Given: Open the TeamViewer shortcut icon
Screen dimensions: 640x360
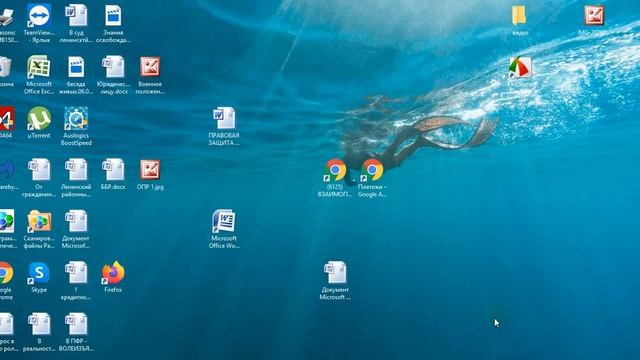Looking at the screenshot, I should point(39,16).
